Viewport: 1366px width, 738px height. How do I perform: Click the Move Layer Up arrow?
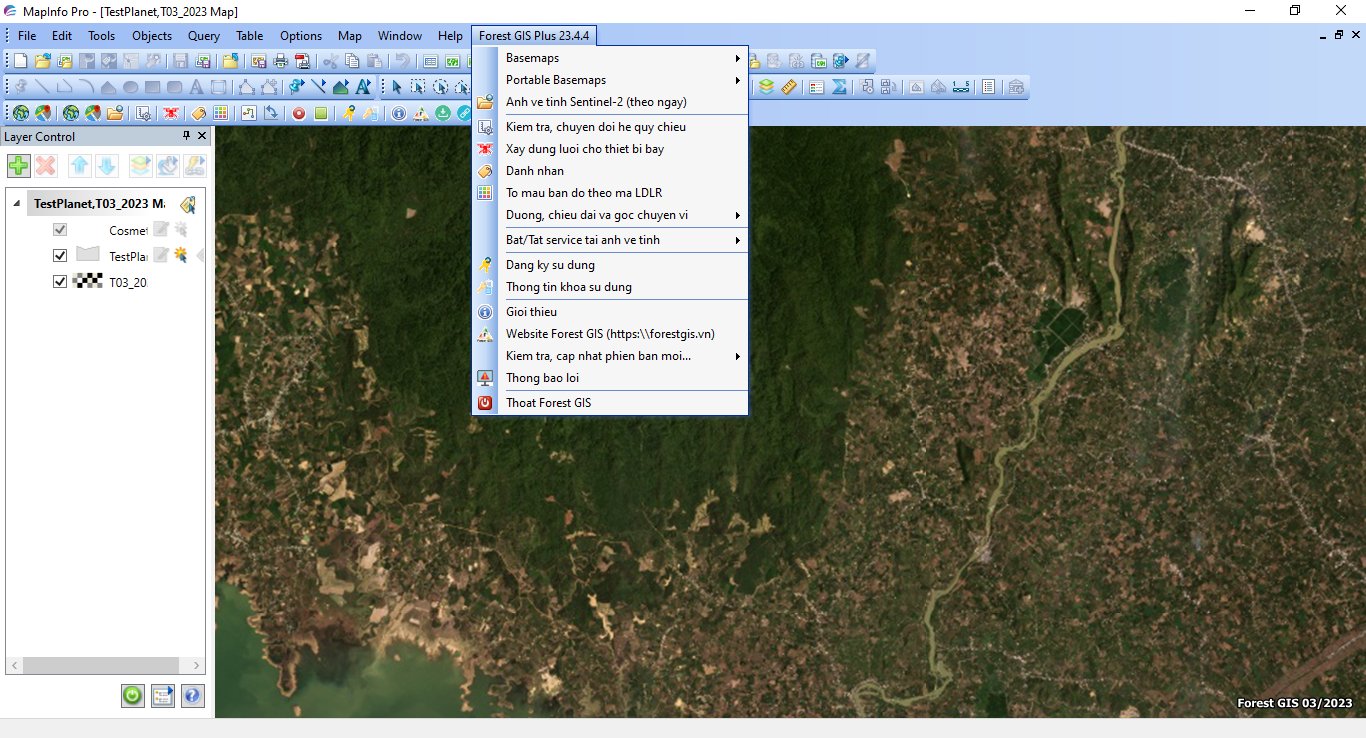(80, 166)
